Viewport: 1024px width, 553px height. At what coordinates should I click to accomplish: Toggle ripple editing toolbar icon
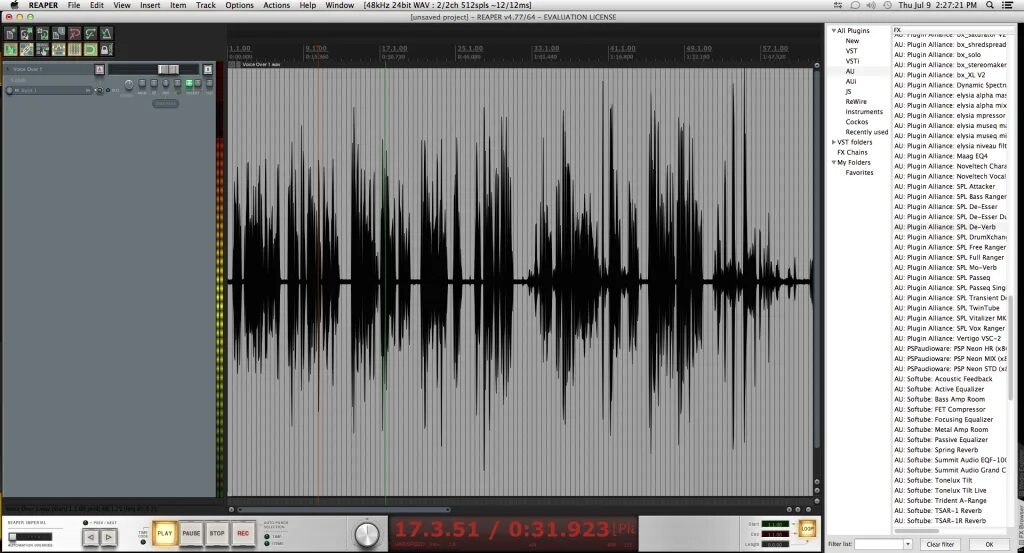pos(42,50)
